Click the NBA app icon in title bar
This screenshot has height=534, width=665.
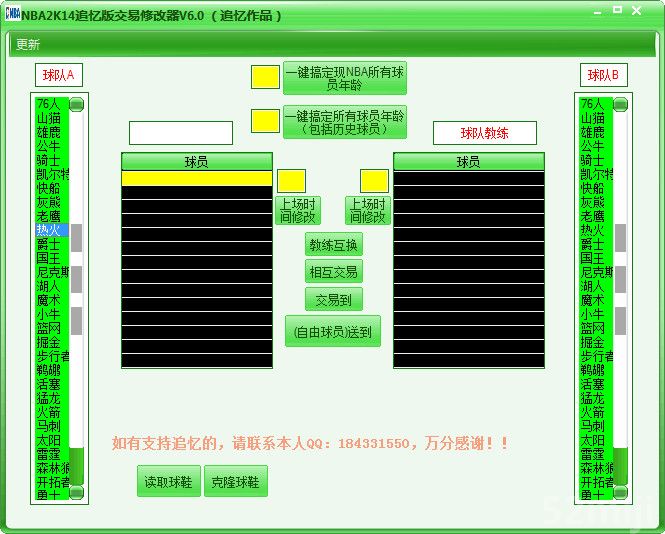(12, 13)
